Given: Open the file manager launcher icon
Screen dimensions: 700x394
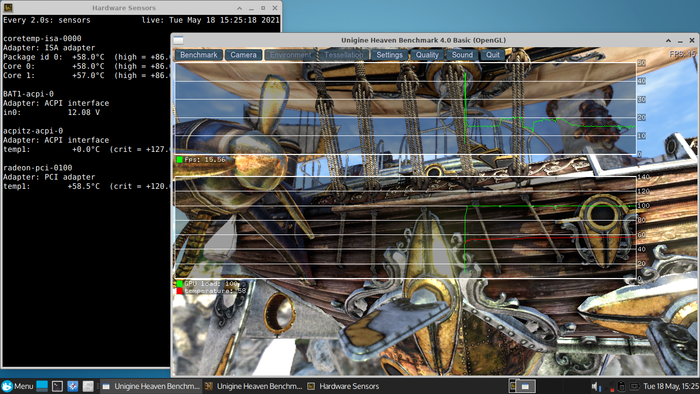Looking at the screenshot, I should pyautogui.click(x=88, y=386).
